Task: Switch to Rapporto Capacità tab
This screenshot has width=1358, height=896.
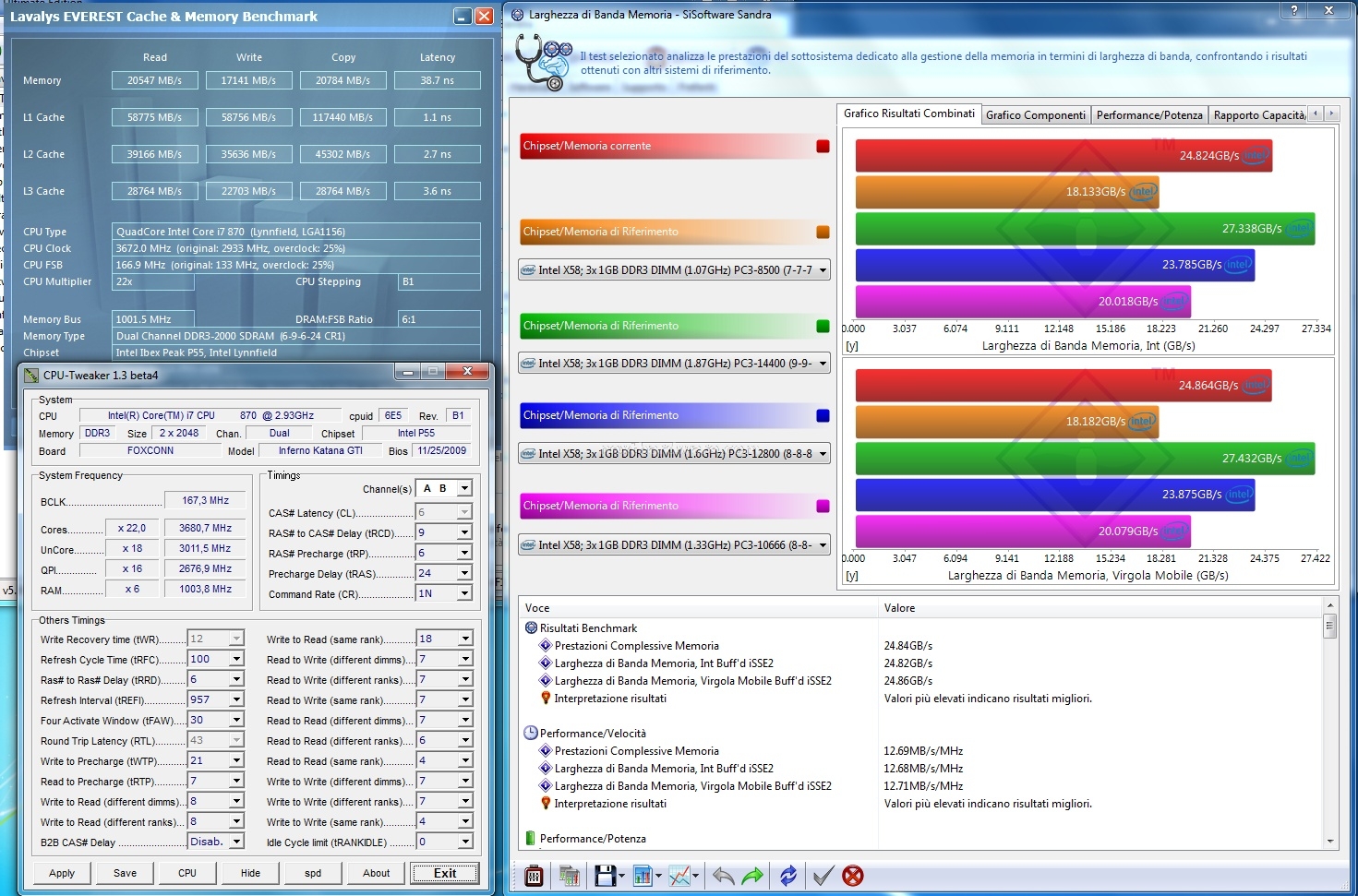Action: tap(1259, 115)
